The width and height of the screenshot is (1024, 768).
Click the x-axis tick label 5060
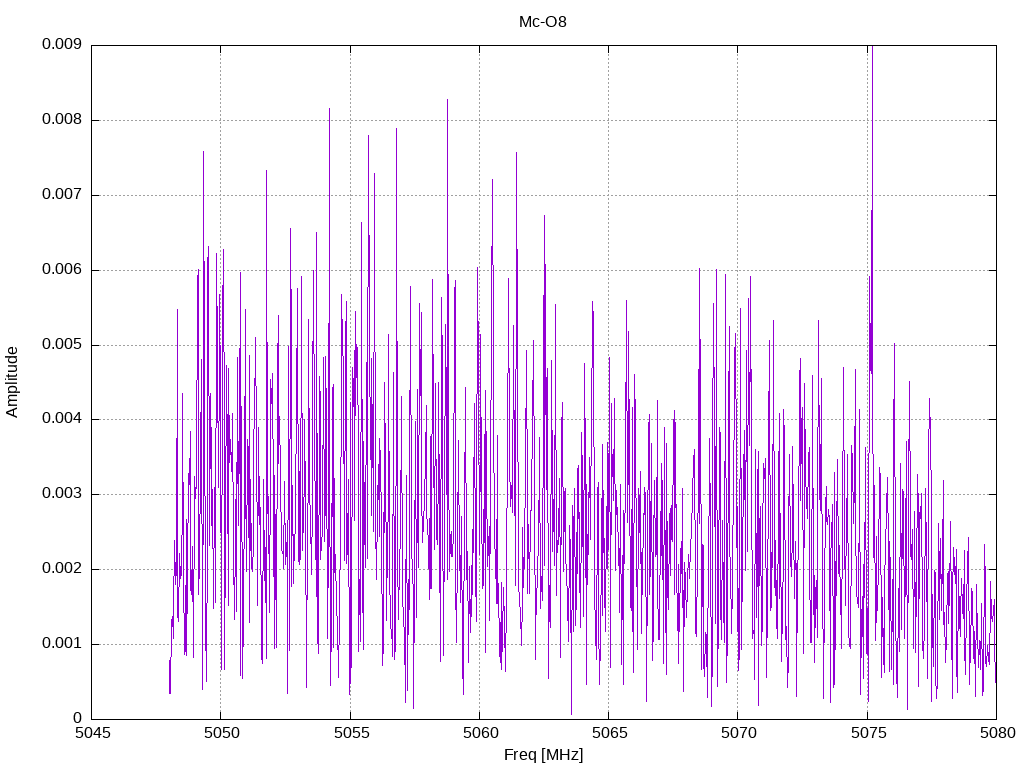[x=481, y=733]
